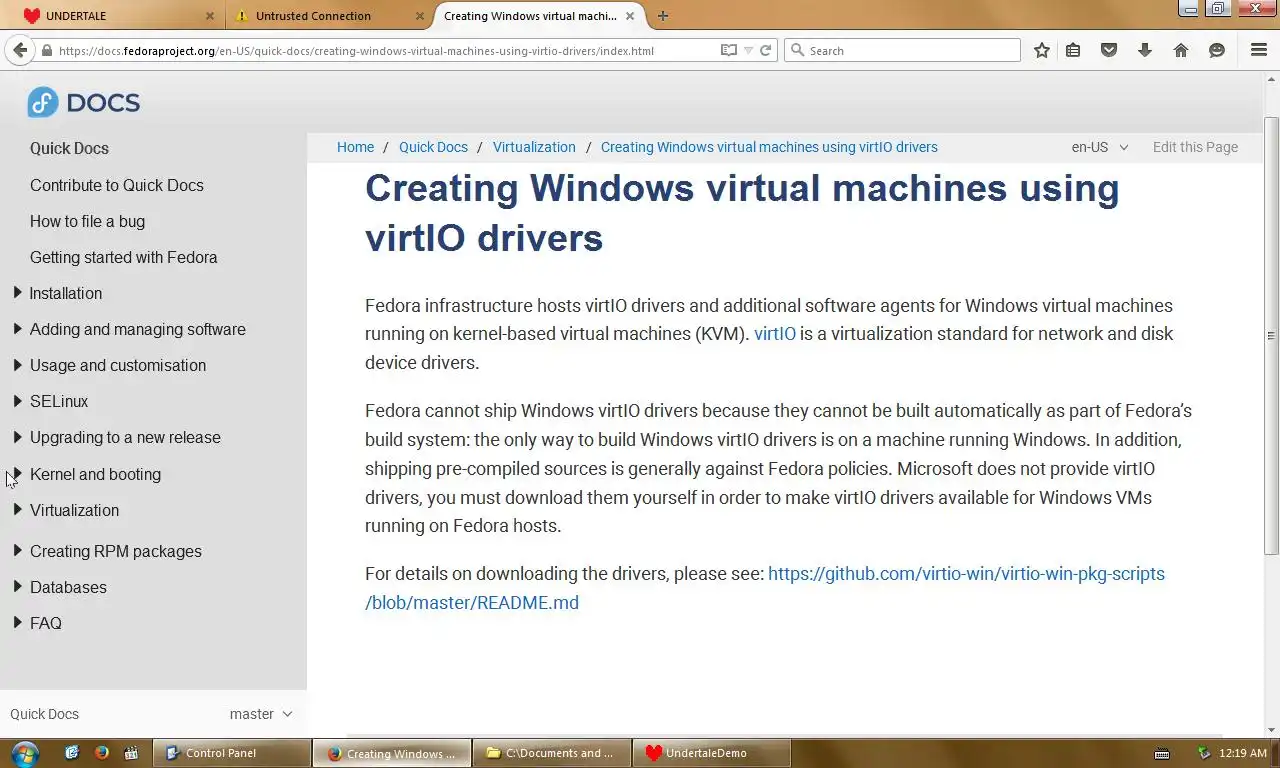Screen dimensions: 1280x768
Task: Expand Adding and managing software
Action: click(17, 329)
